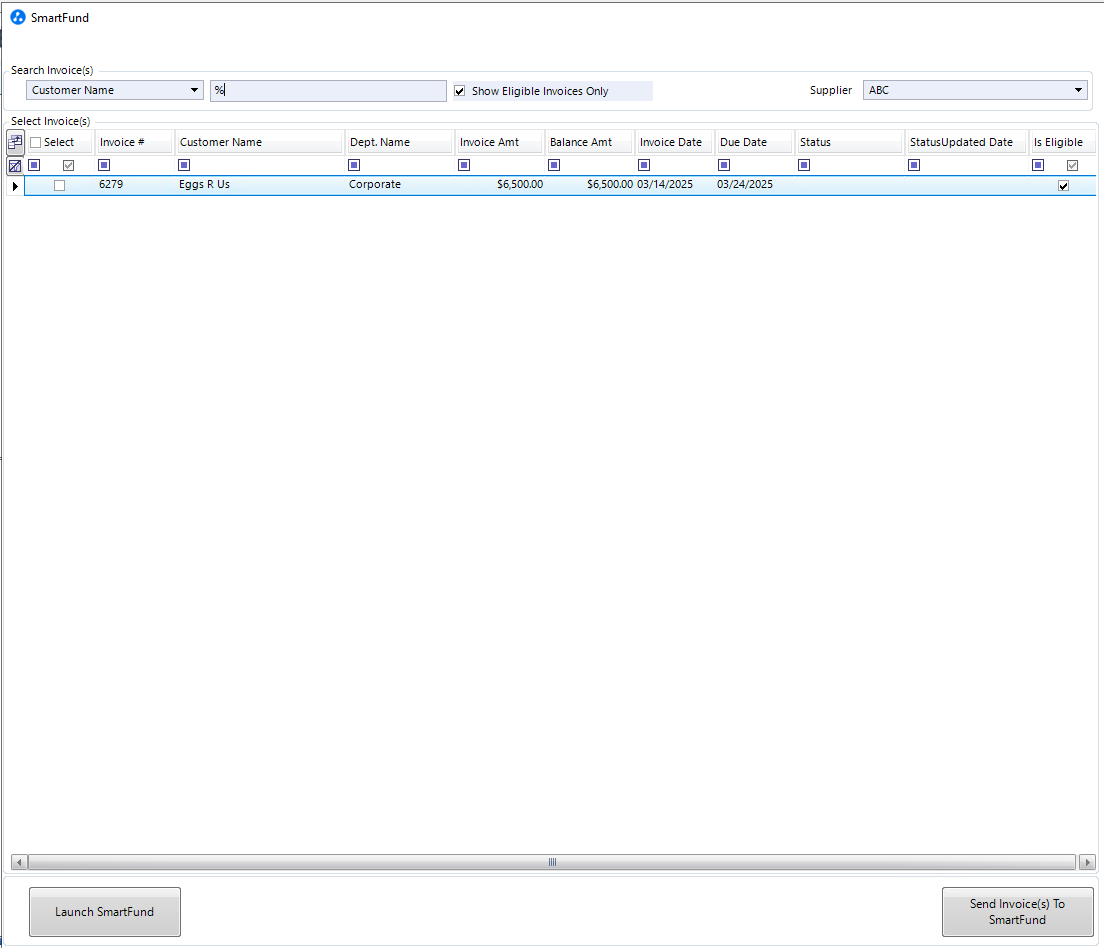The height and width of the screenshot is (948, 1104).
Task: Click invoice date 03/14/2025
Action: [675, 185]
